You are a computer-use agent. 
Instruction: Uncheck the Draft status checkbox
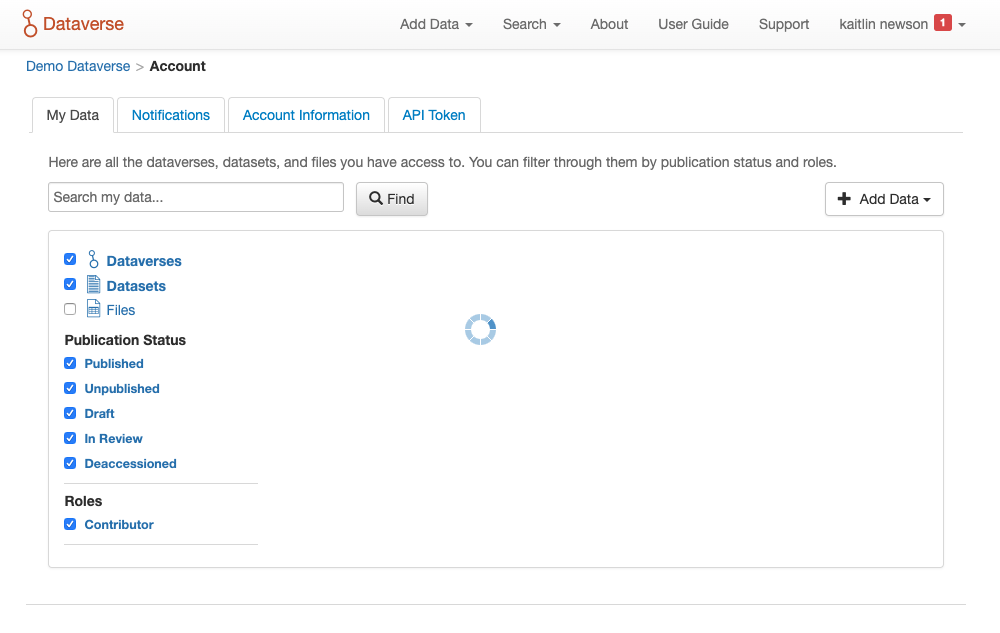pyautogui.click(x=70, y=413)
